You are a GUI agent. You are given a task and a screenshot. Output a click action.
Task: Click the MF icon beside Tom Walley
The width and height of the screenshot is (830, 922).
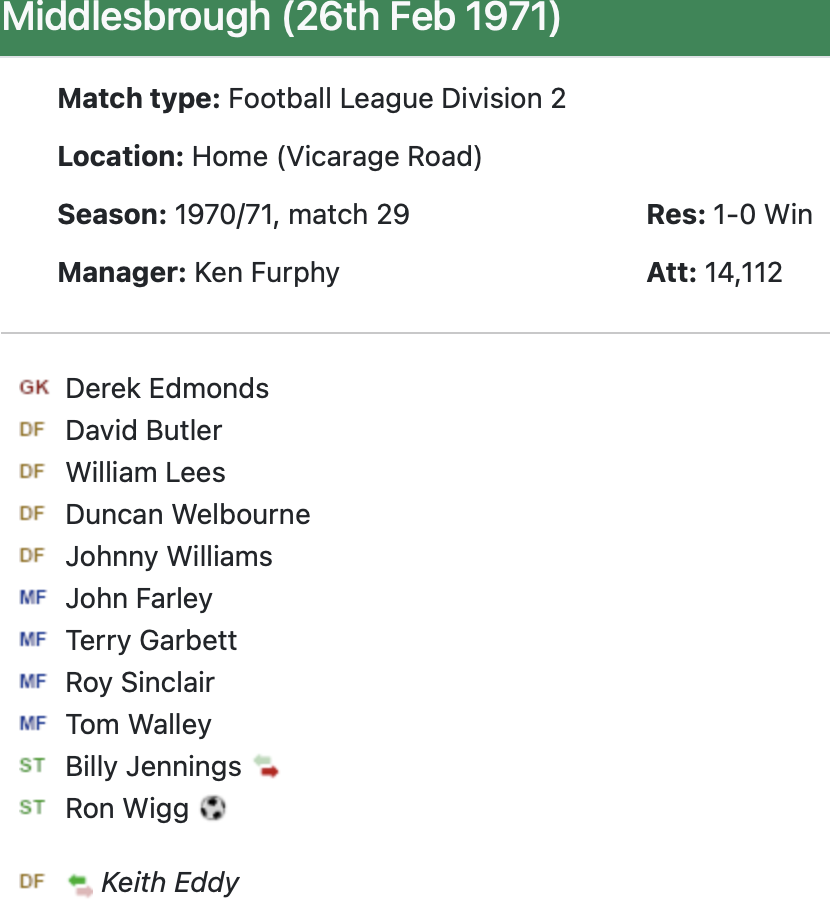click(33, 724)
